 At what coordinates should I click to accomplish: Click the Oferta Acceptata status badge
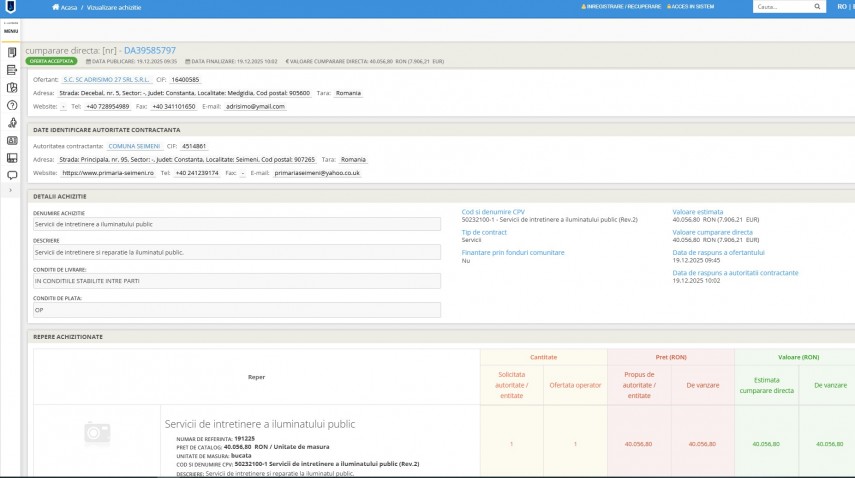coord(47,61)
